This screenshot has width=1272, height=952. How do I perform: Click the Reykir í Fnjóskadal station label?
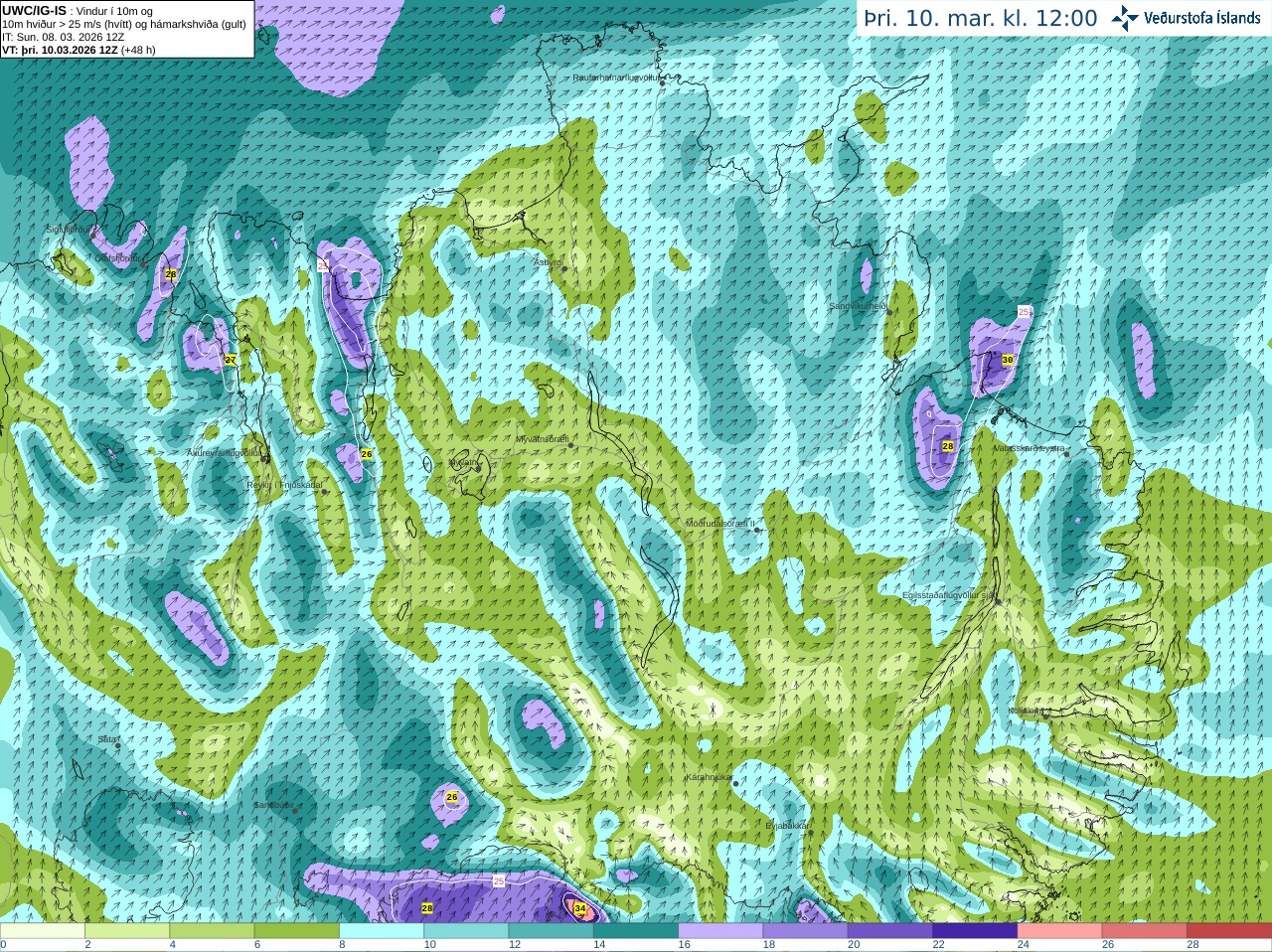[285, 485]
